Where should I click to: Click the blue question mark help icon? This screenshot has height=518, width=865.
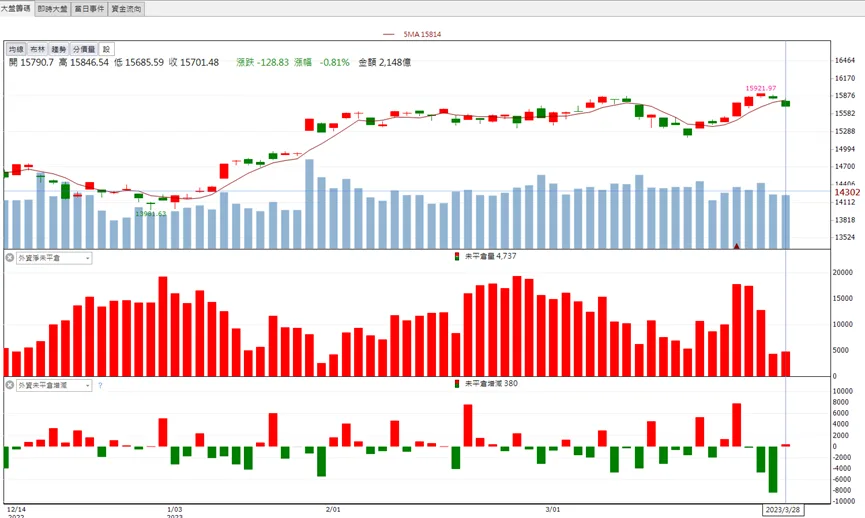(x=100, y=385)
